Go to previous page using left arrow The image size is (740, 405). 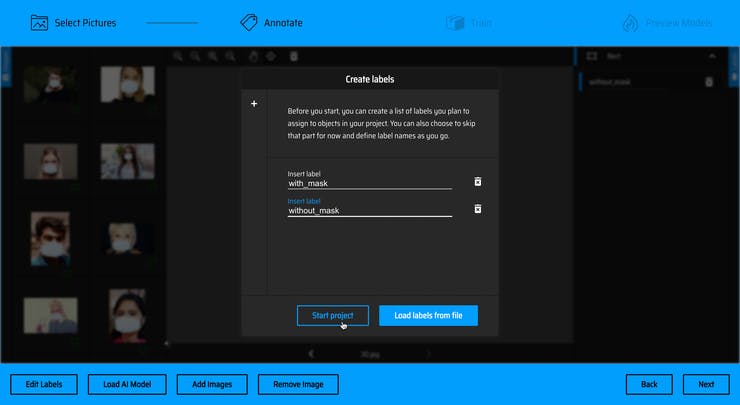pos(312,353)
